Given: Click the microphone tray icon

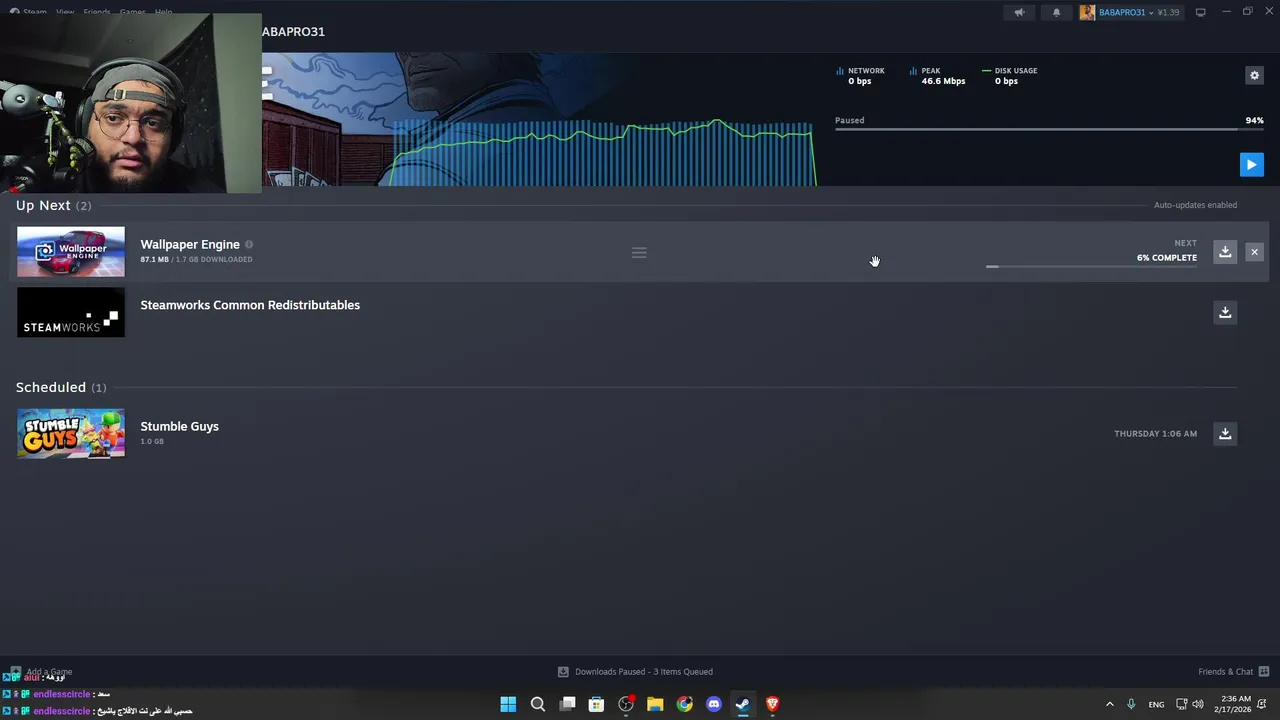Looking at the screenshot, I should [1131, 704].
